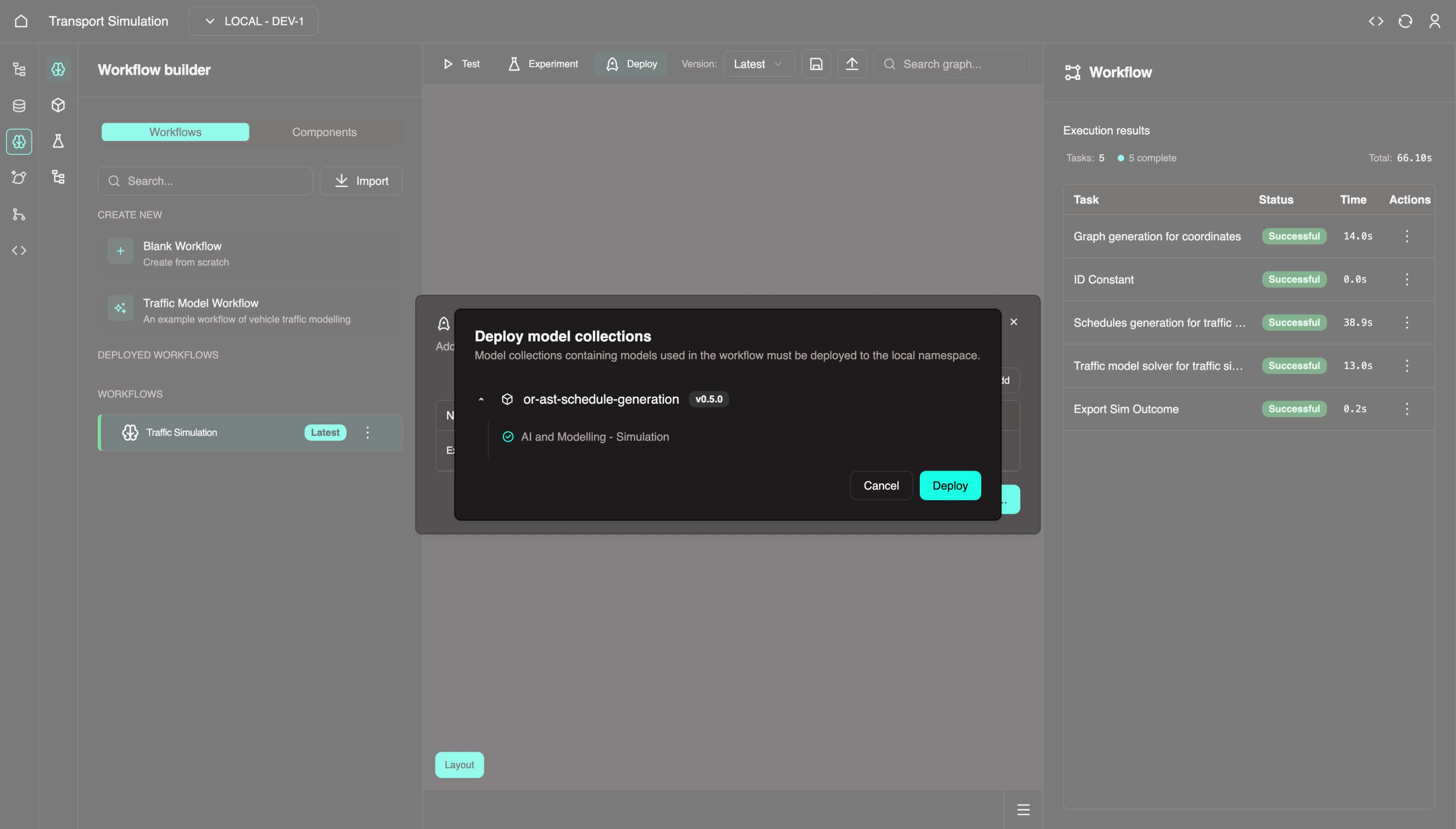Screen dimensions: 1456x829
Task: Click the Task column header
Action: pyautogui.click(x=1086, y=200)
